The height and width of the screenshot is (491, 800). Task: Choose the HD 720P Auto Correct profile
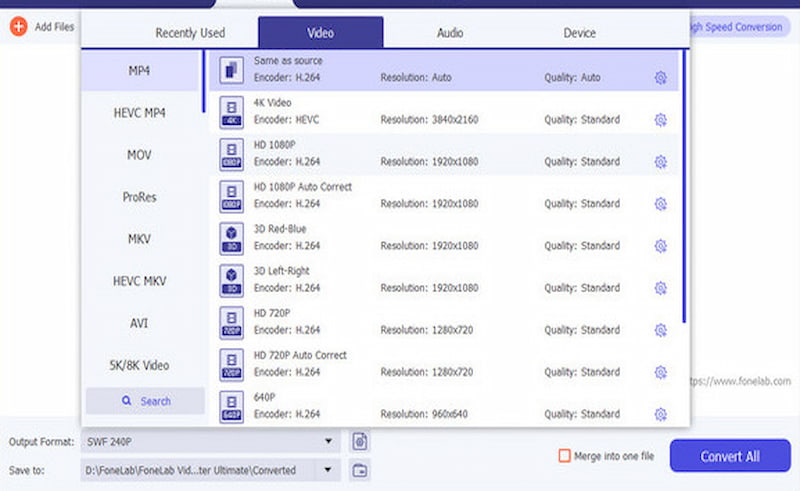coord(444,364)
